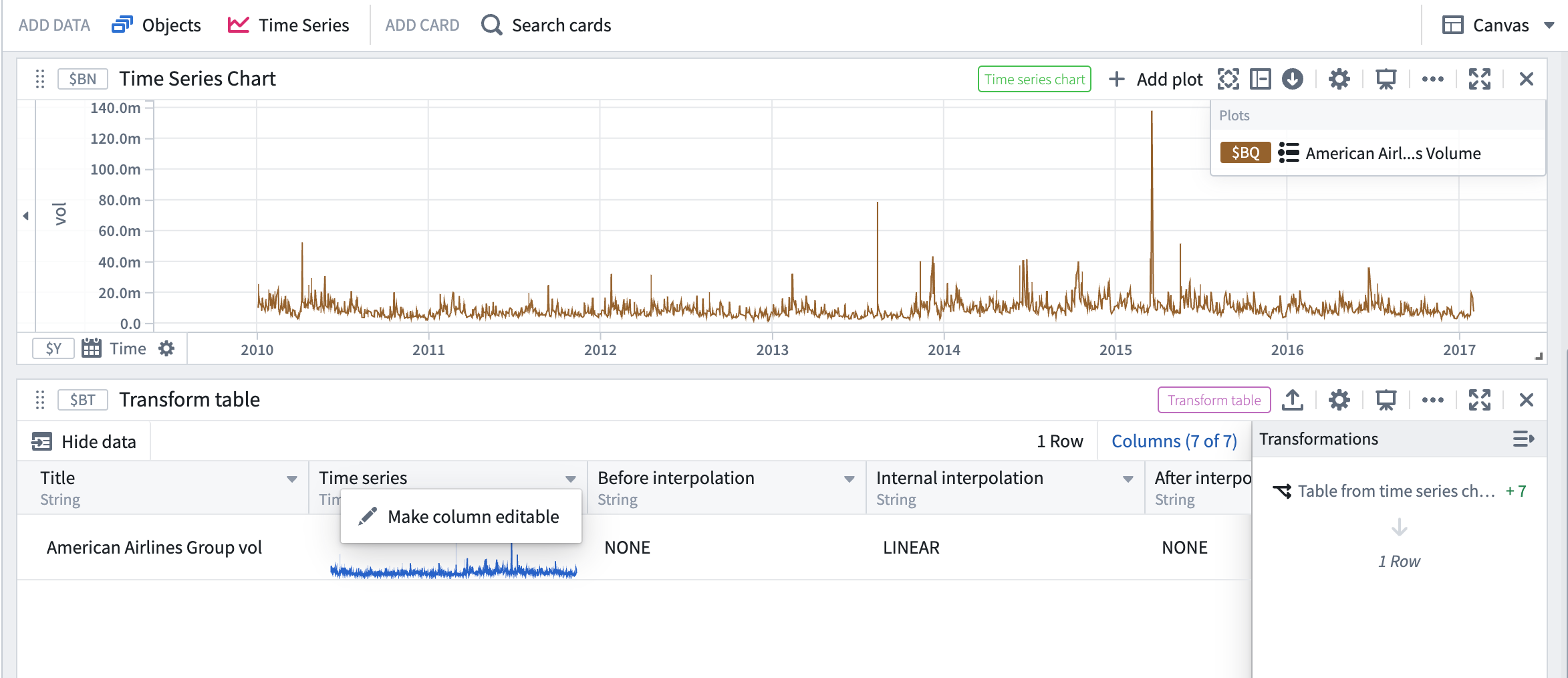This screenshot has height=678, width=1568.
Task: Click the Search cards field
Action: (546, 25)
